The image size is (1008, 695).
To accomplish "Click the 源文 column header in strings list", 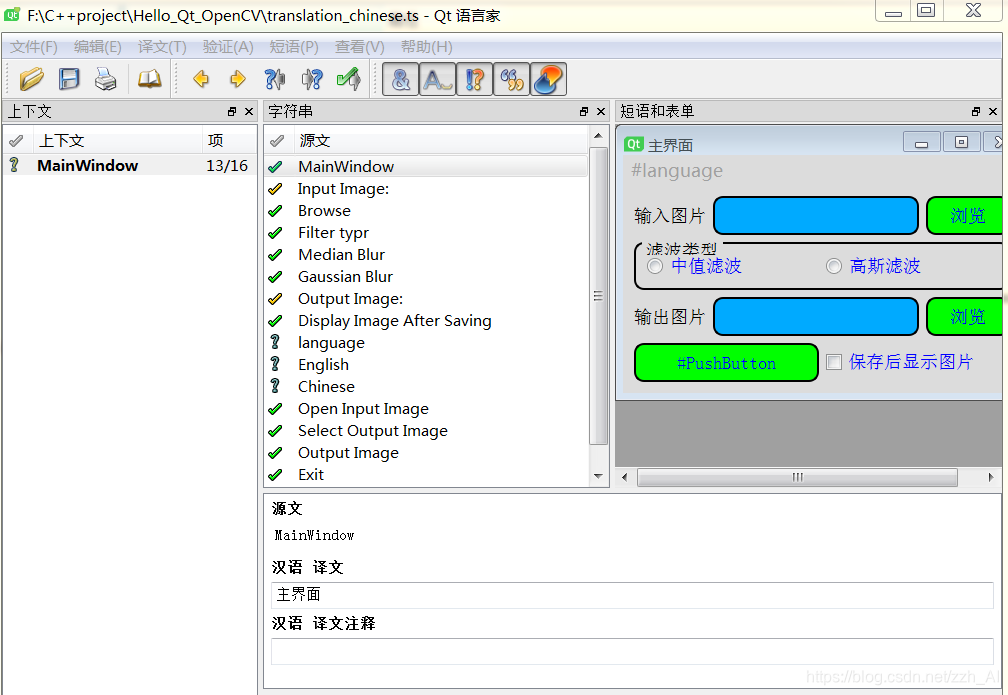I will (440, 140).
